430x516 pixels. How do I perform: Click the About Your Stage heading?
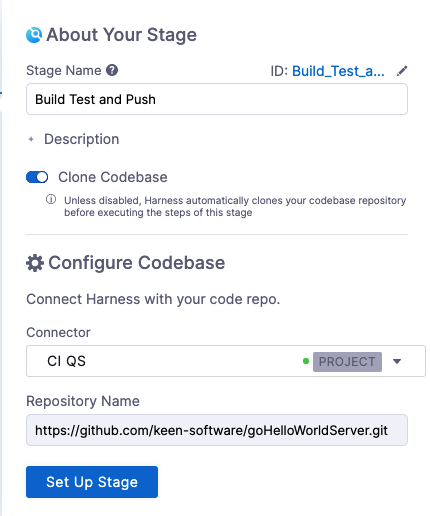point(122,35)
